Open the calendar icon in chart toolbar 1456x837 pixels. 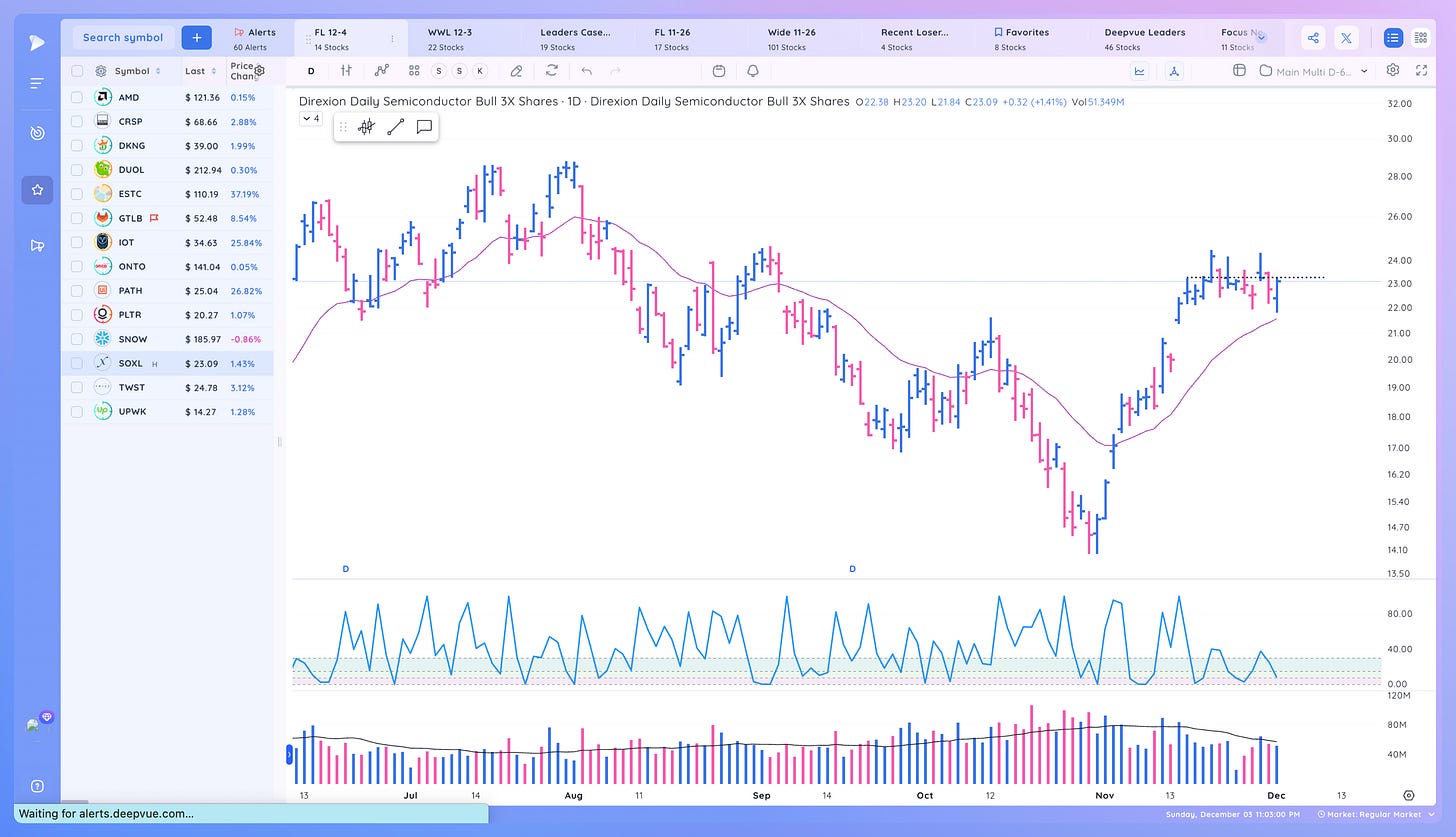pyautogui.click(x=719, y=71)
